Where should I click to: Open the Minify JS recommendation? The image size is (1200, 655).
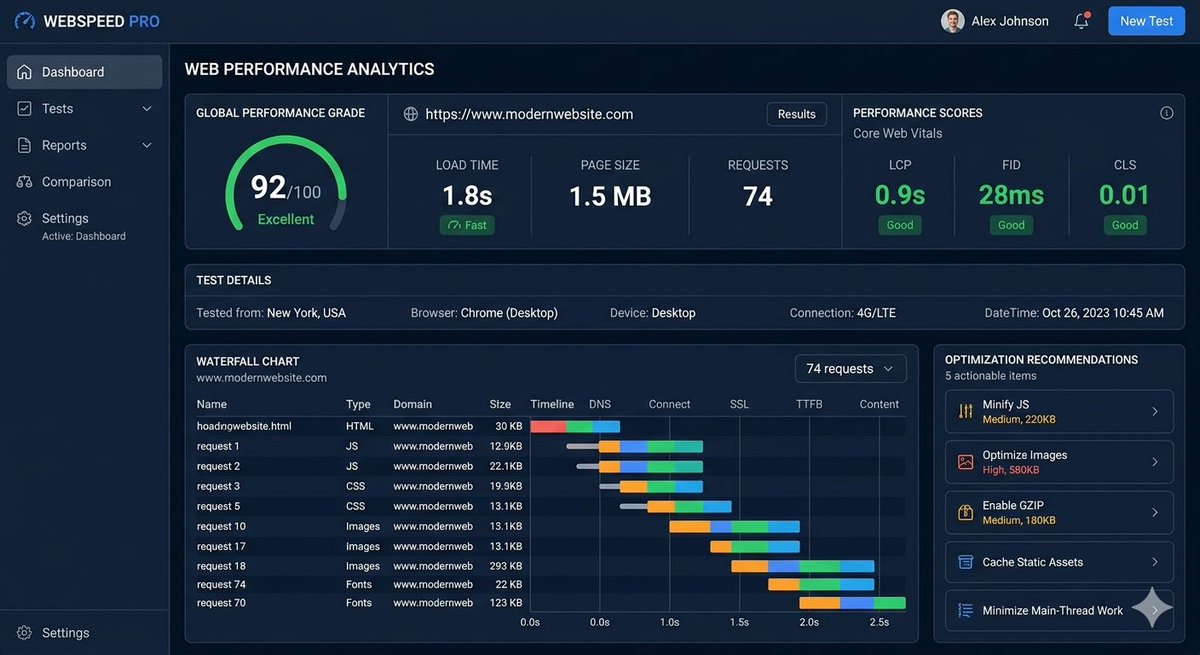pos(1059,411)
